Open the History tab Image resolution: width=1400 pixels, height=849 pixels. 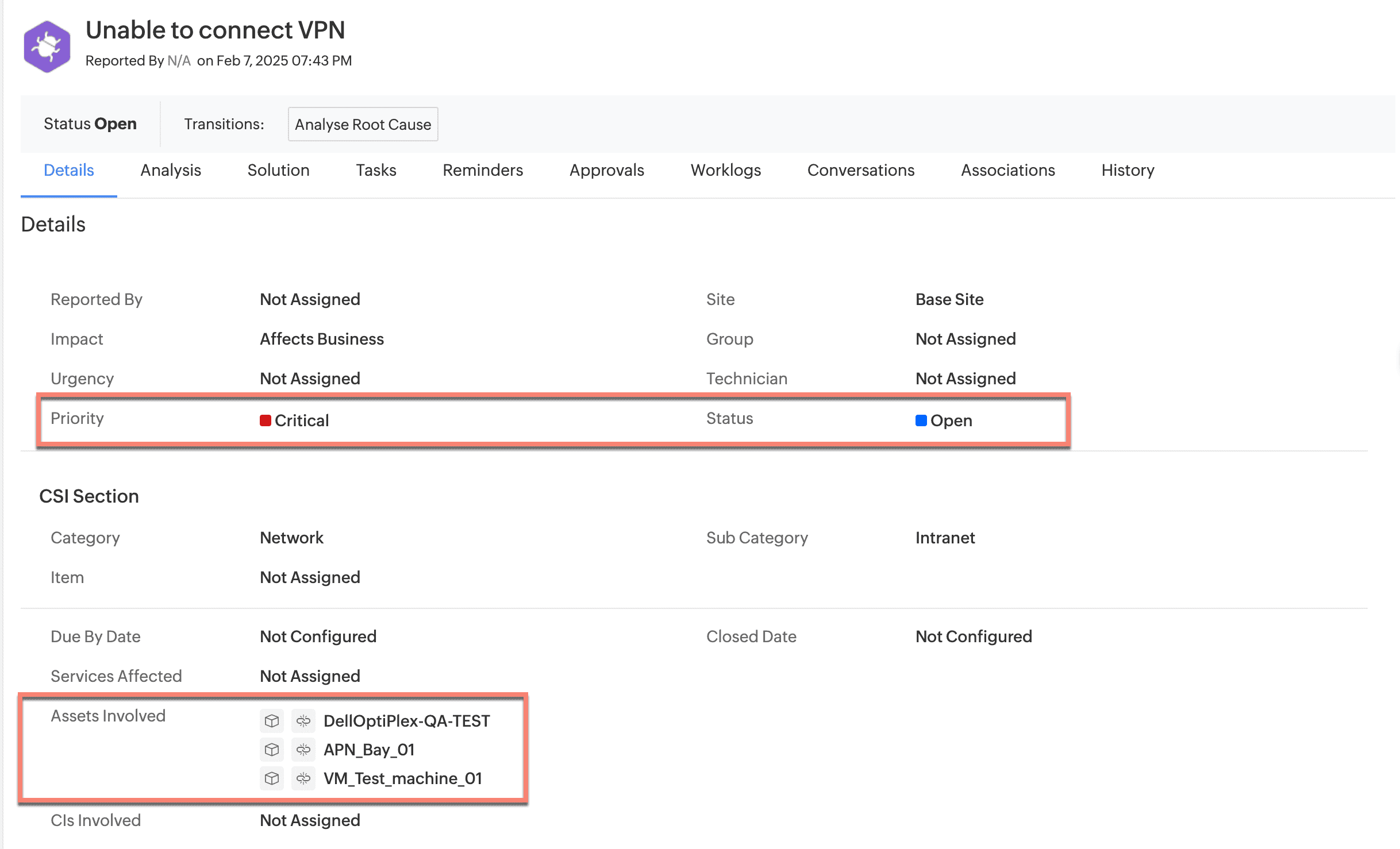point(1128,170)
